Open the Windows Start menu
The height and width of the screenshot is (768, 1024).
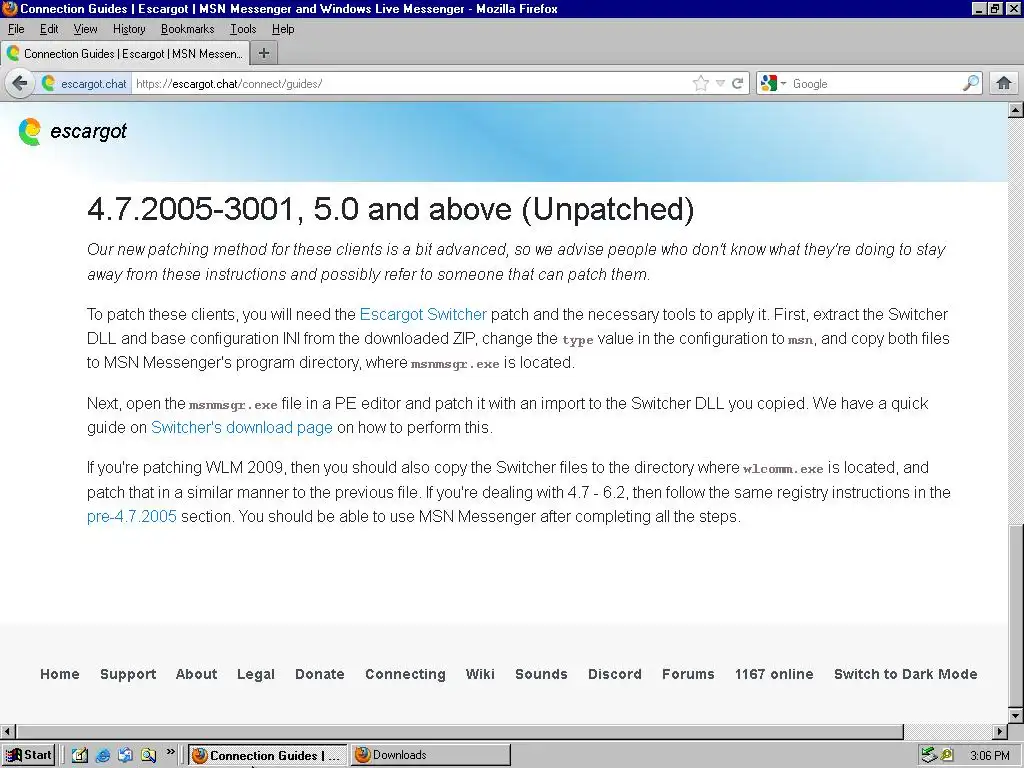(x=29, y=755)
